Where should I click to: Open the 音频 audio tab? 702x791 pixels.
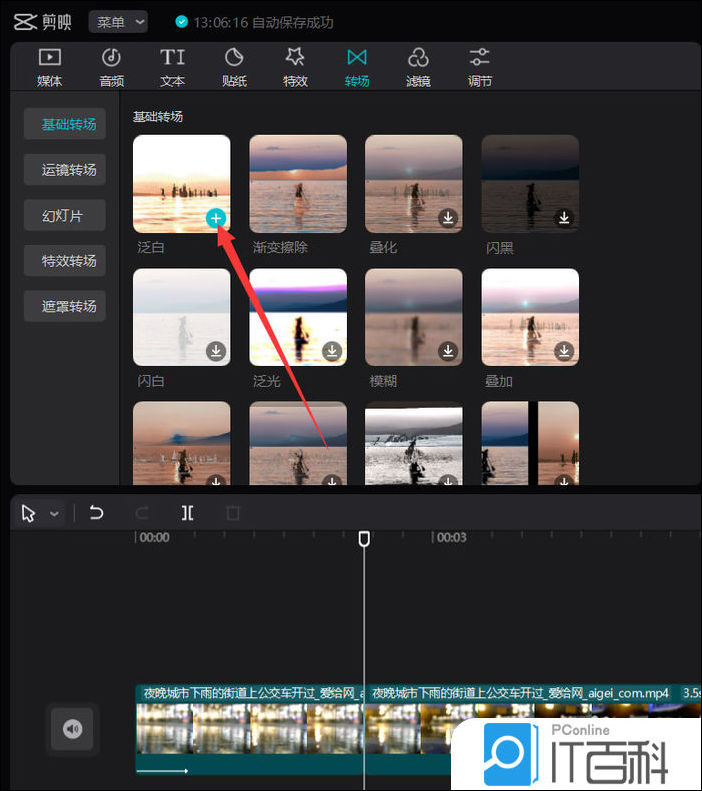111,67
